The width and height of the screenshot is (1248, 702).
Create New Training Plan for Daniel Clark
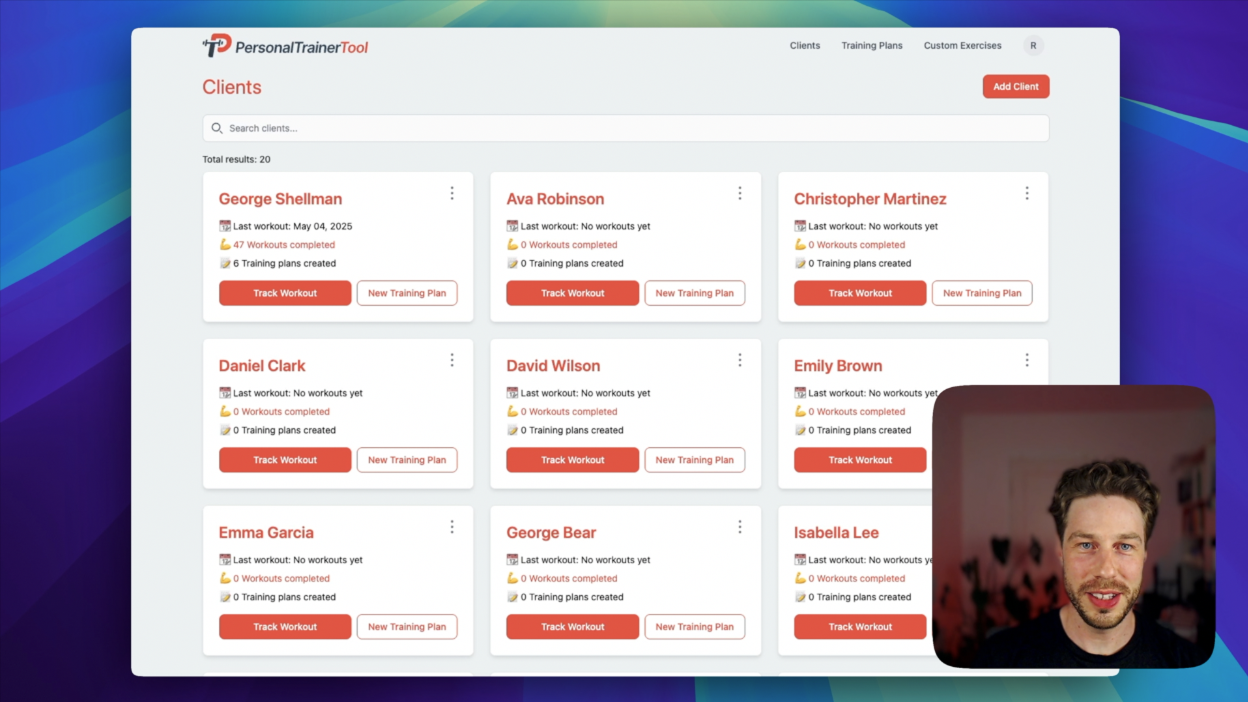tap(407, 460)
